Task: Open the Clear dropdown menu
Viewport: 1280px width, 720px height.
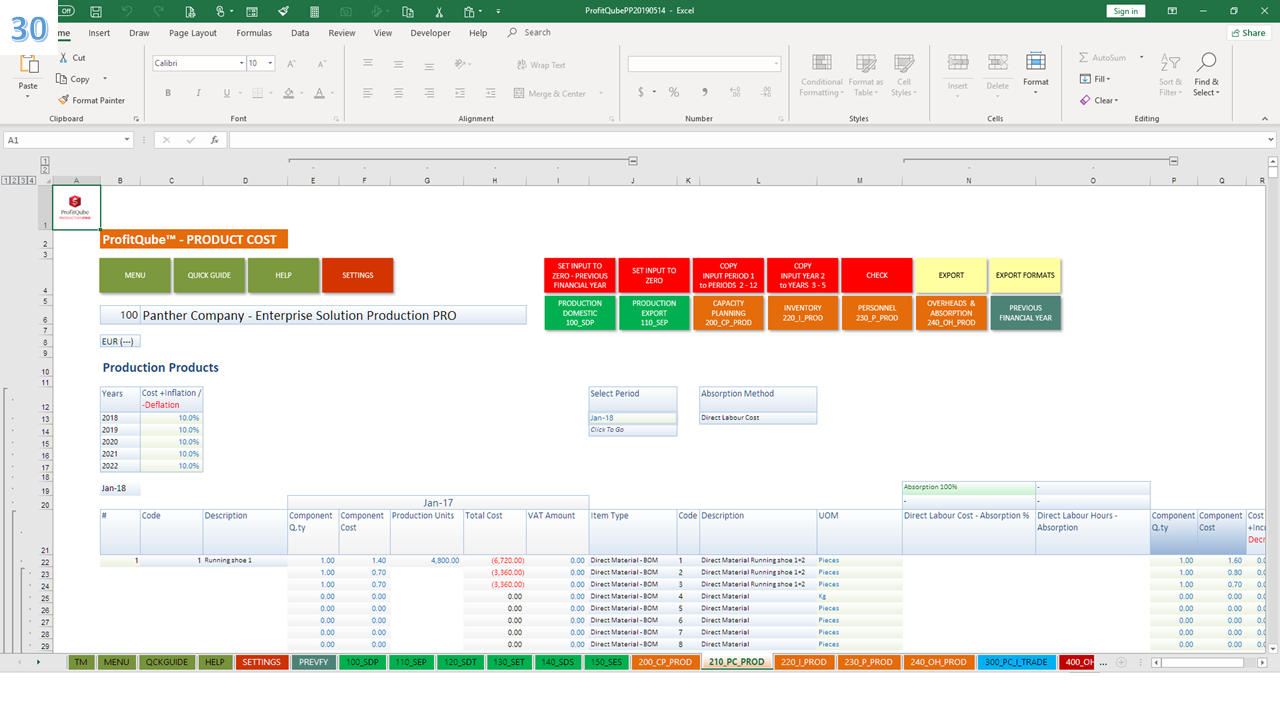Action: click(1099, 100)
